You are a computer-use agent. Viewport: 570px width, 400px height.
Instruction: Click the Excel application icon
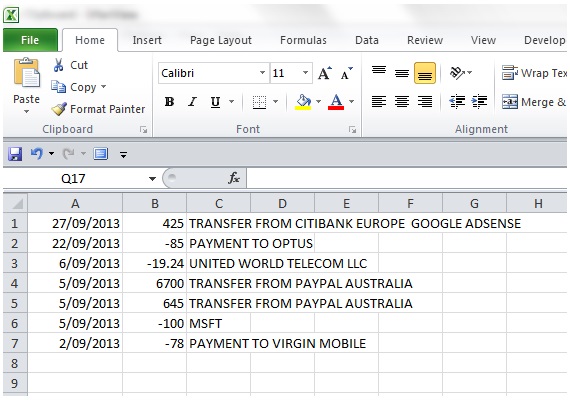(x=11, y=15)
